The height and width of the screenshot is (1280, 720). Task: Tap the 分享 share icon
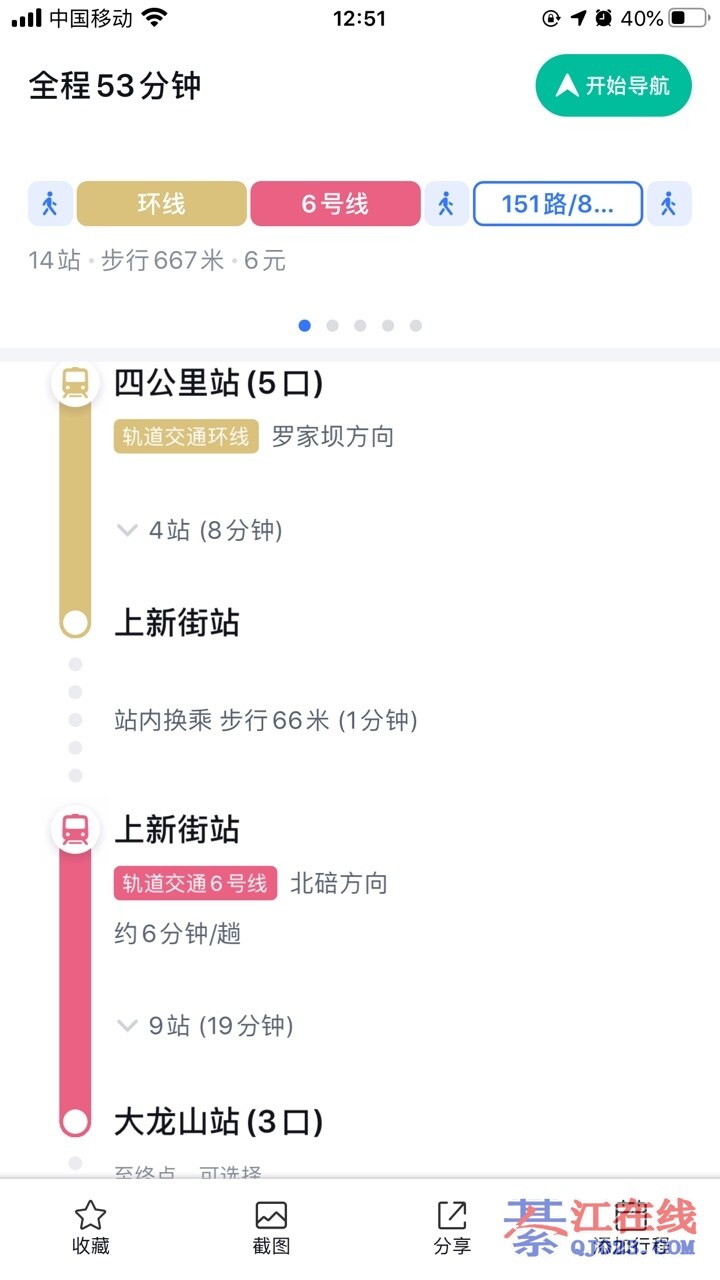[452, 1216]
